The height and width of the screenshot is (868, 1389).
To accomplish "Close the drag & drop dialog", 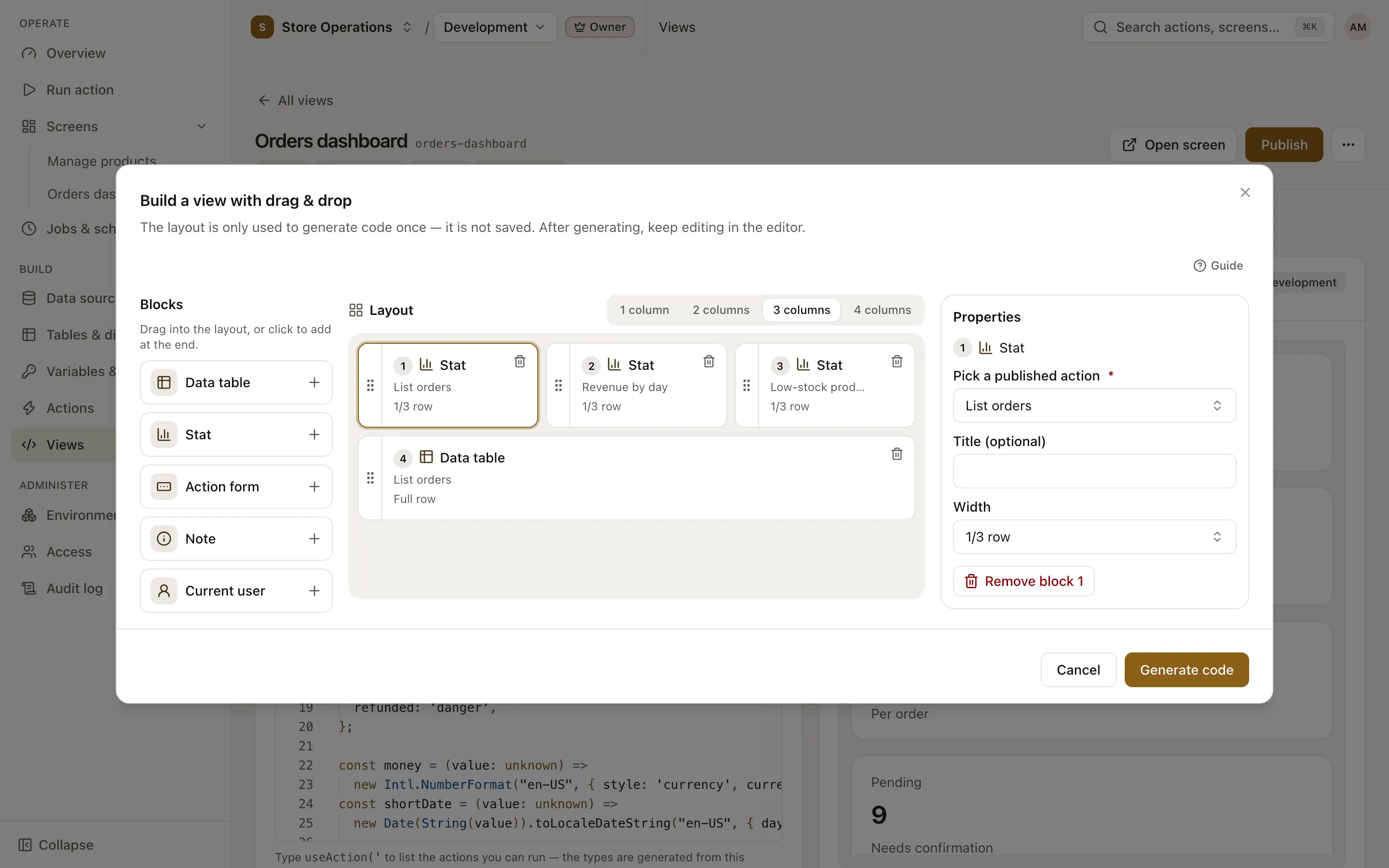I will click(1244, 192).
